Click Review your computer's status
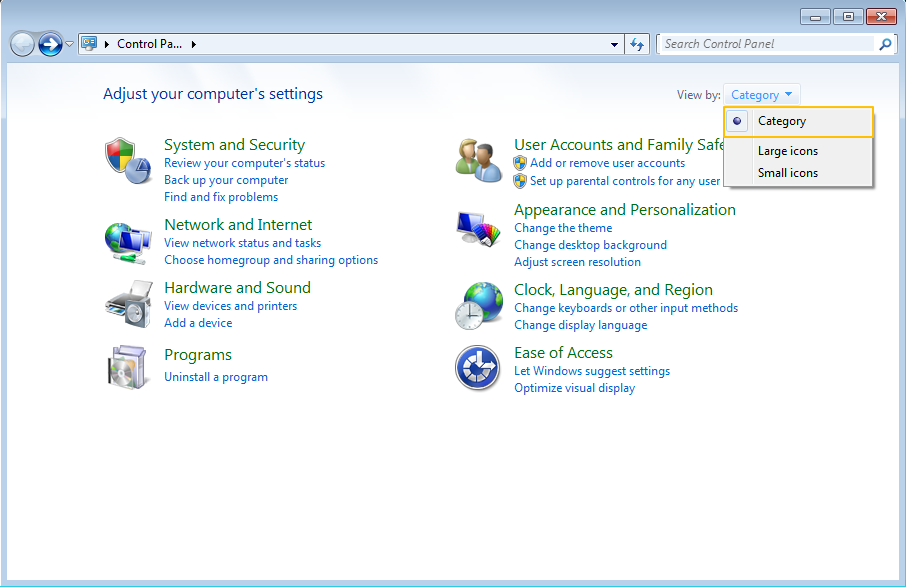Screen dimensions: 906x587 [244, 163]
